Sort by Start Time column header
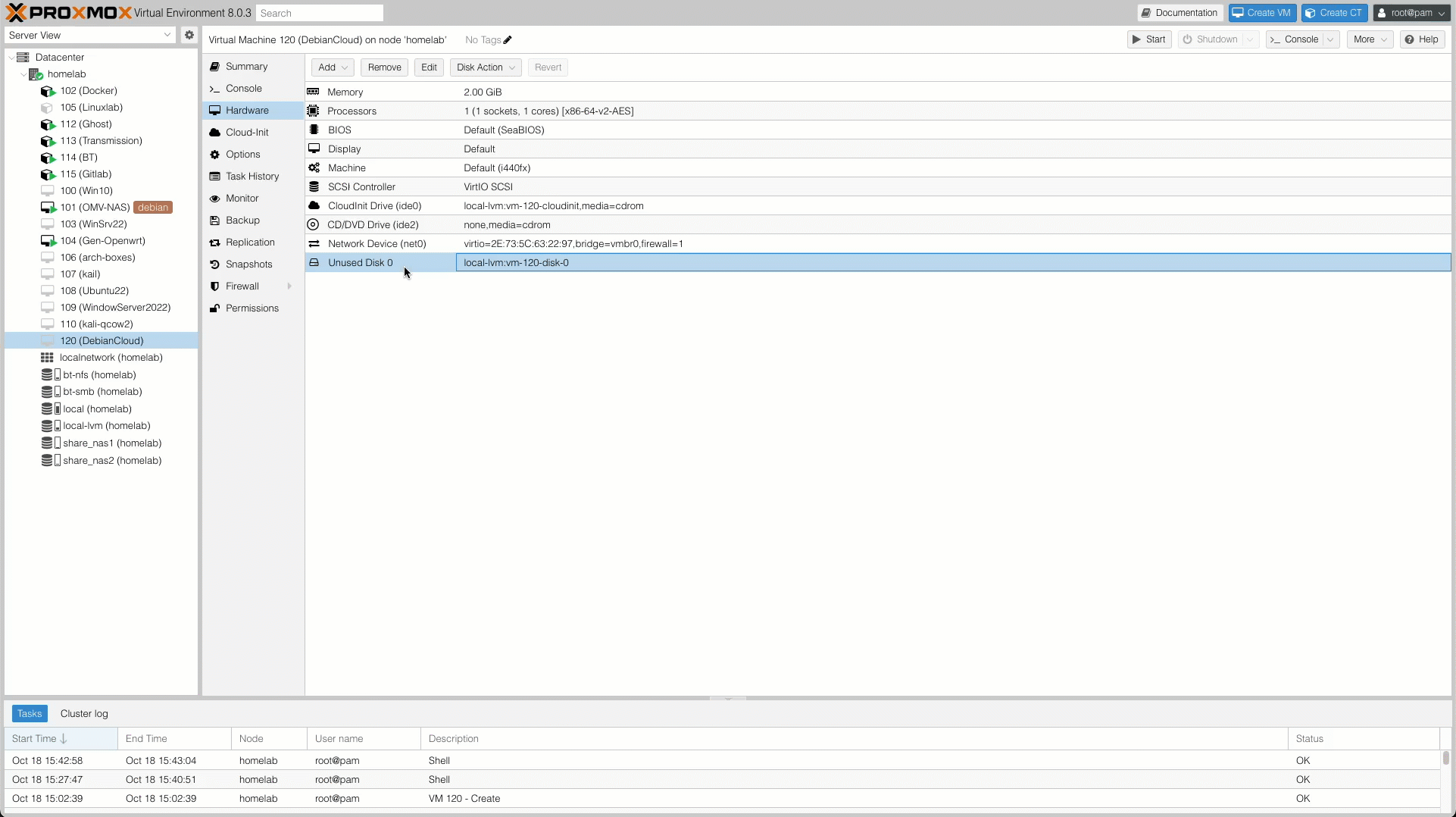 (61, 739)
